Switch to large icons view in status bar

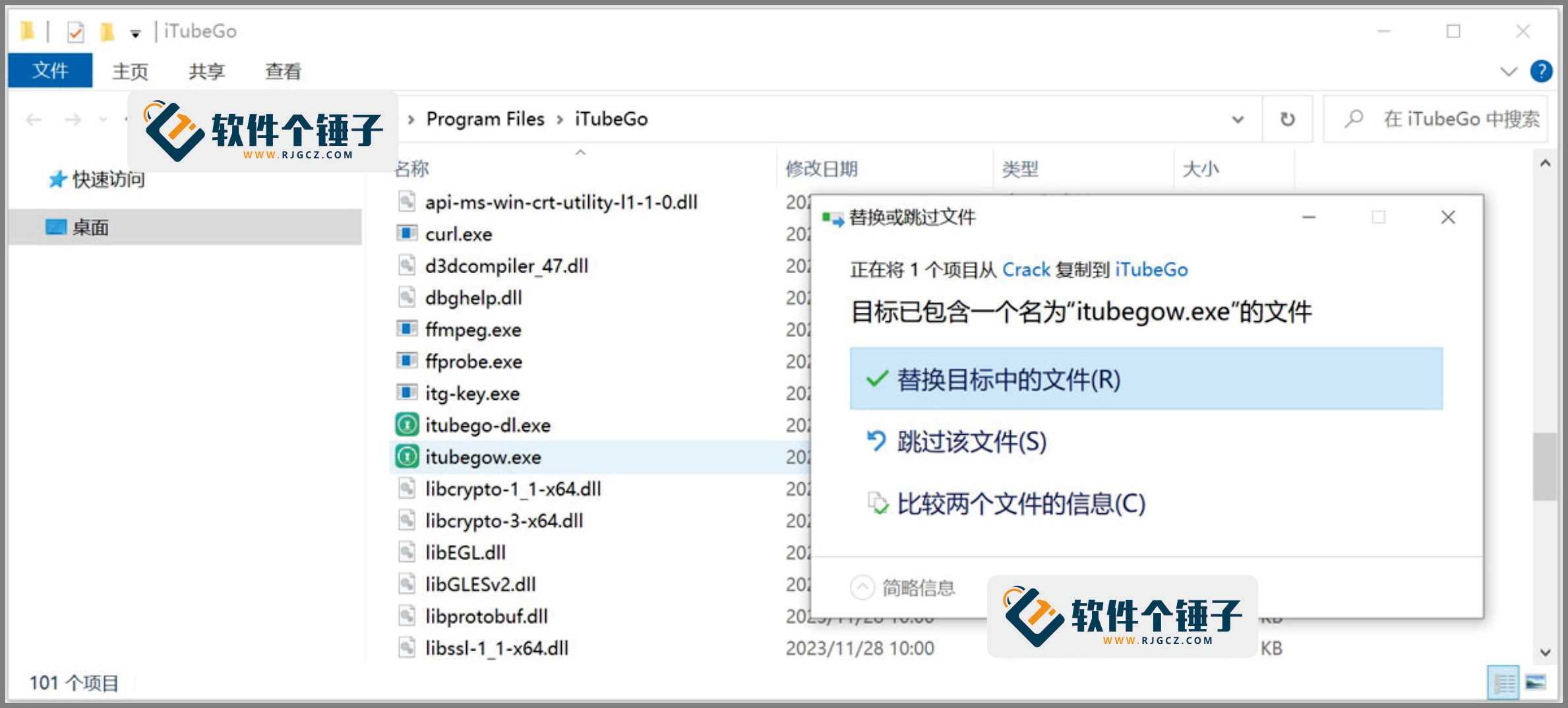tap(1536, 683)
